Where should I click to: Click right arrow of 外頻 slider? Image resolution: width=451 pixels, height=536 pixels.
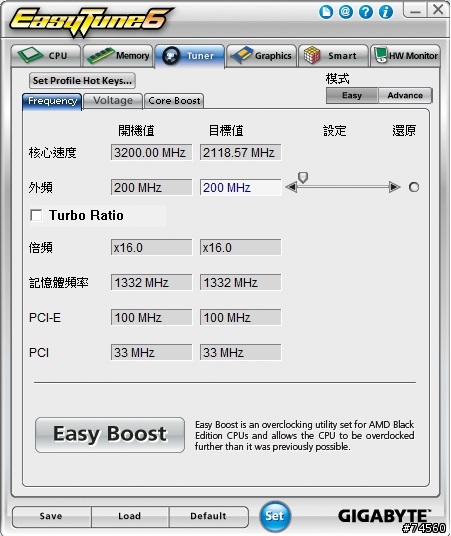pos(395,187)
